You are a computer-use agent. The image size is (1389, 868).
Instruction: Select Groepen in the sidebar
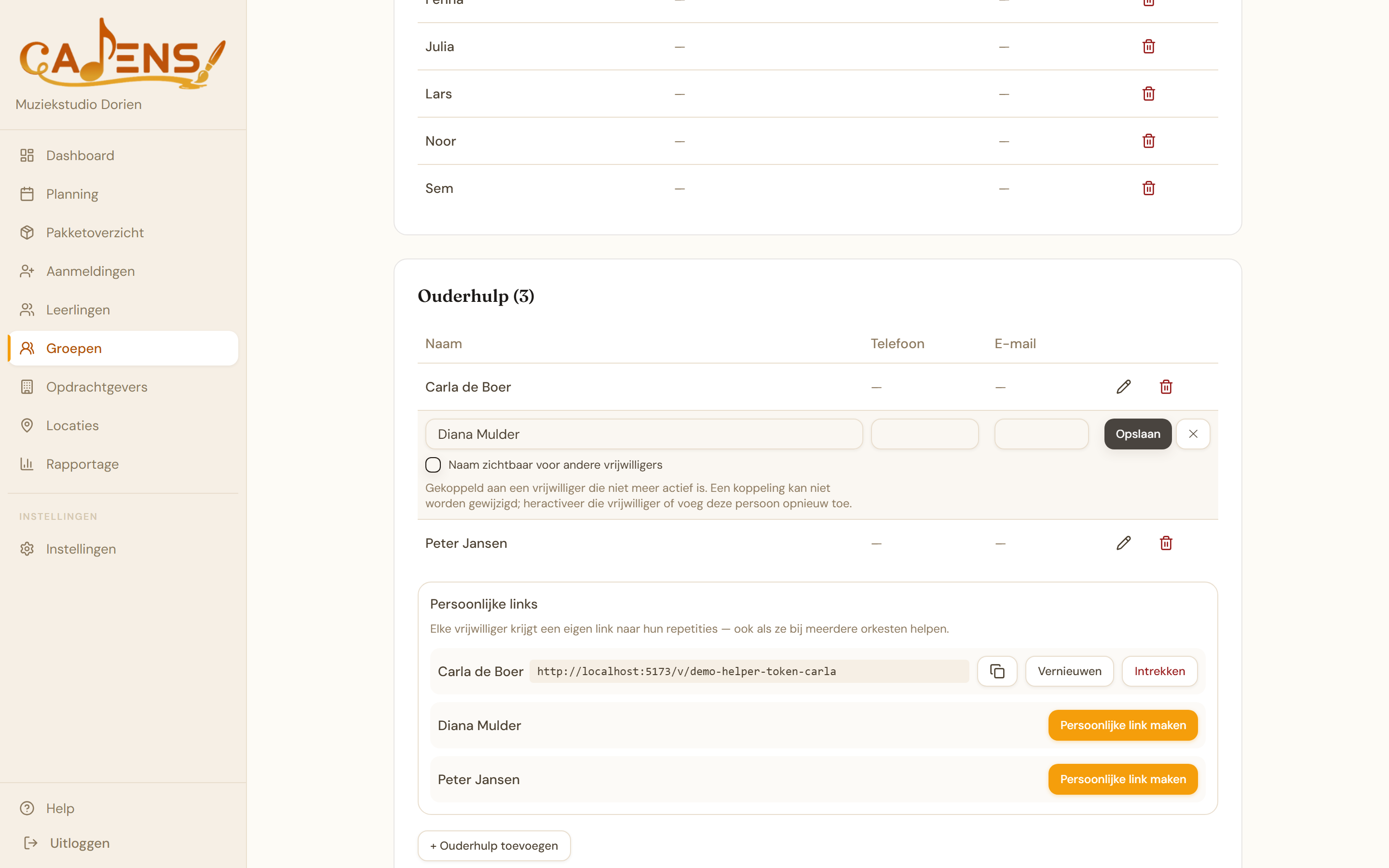click(123, 349)
